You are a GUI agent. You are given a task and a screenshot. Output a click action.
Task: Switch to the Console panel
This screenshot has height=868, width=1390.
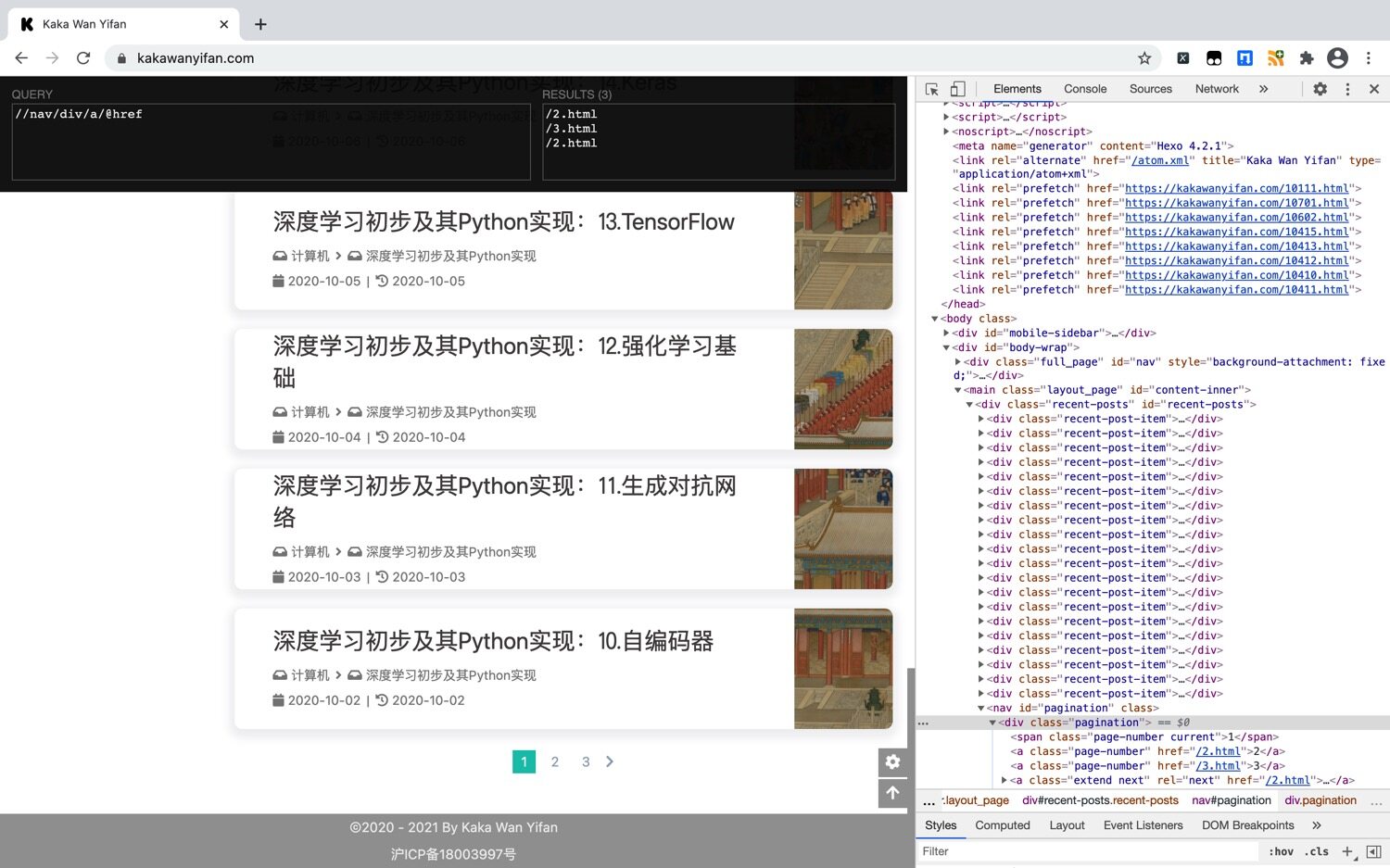tap(1084, 88)
